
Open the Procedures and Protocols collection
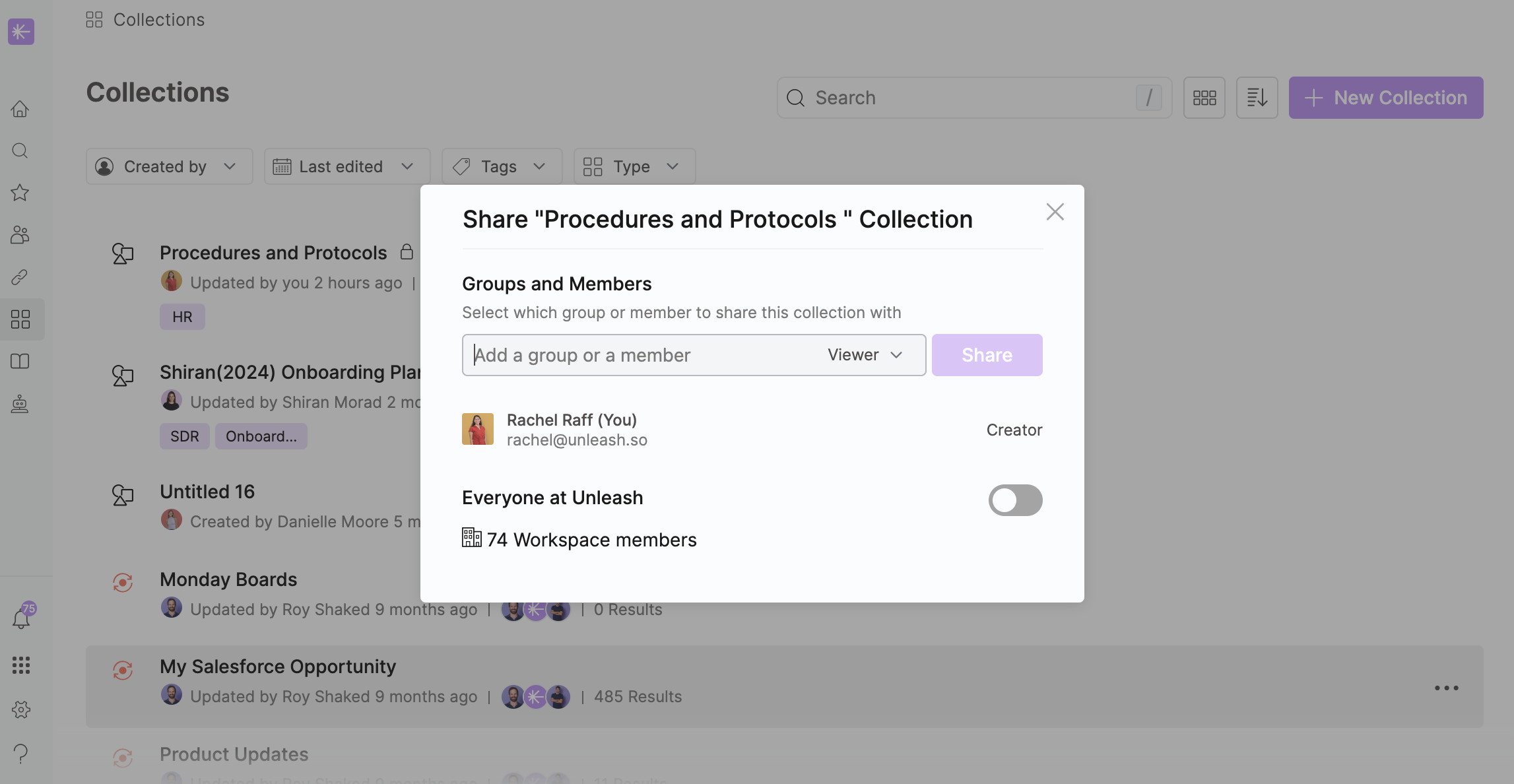273,253
